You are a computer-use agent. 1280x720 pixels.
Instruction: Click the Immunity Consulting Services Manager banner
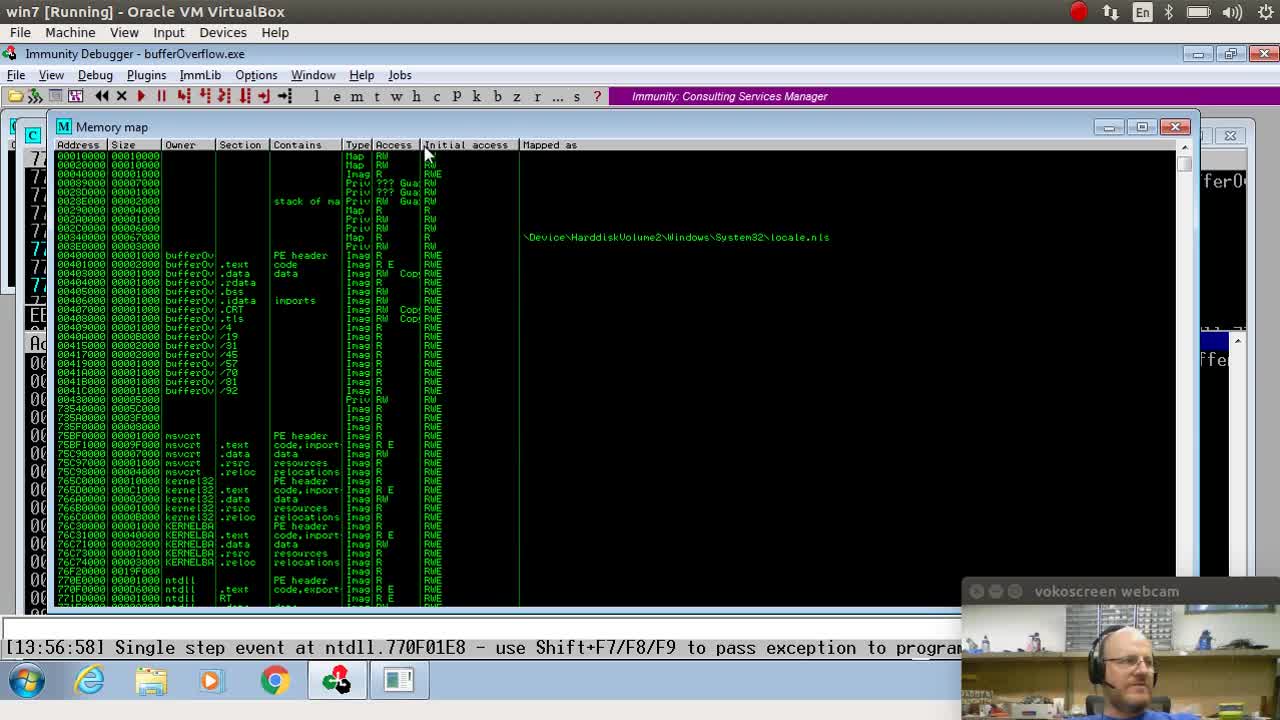728,96
